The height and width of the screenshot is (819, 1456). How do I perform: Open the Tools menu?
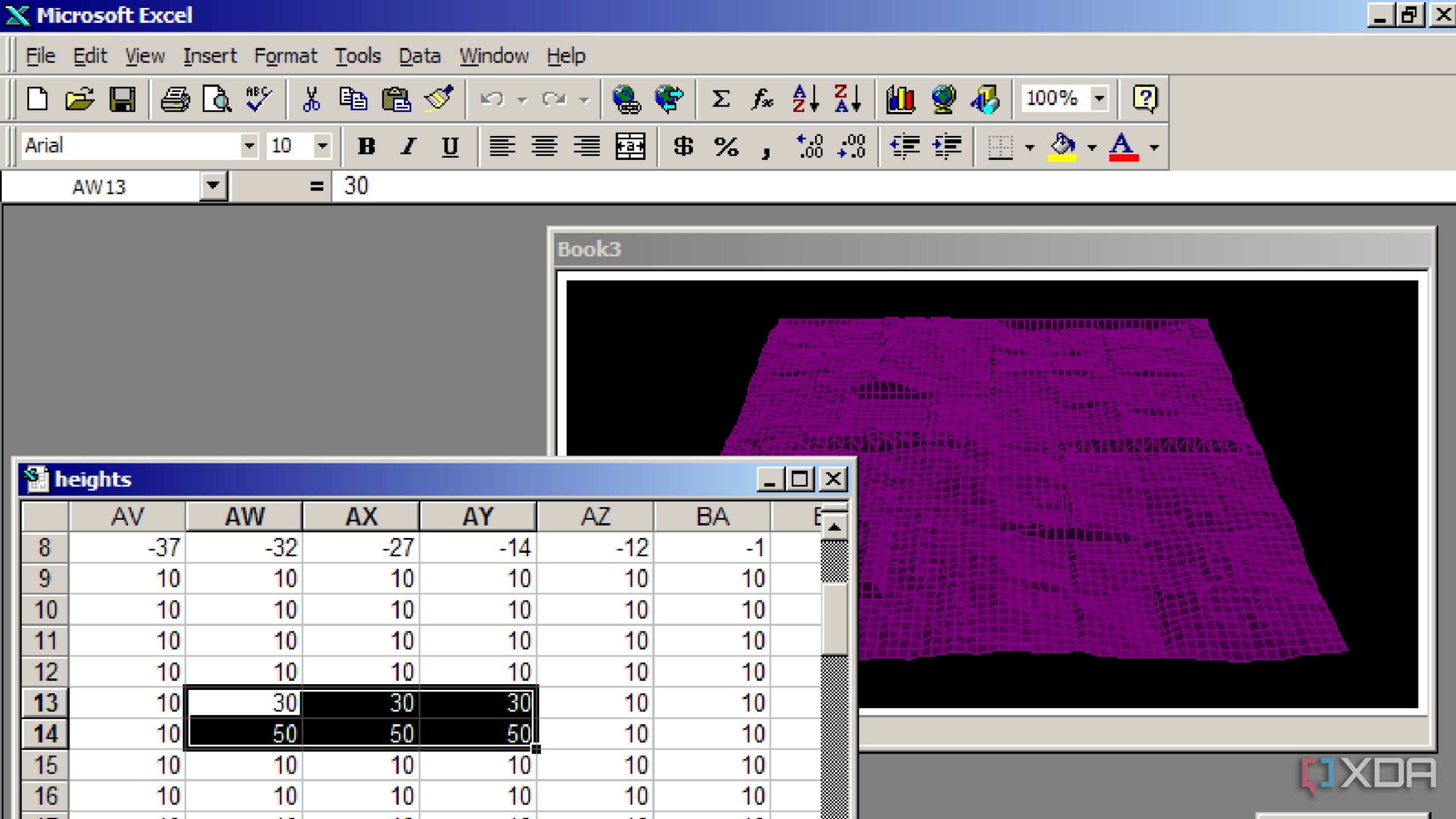357,56
